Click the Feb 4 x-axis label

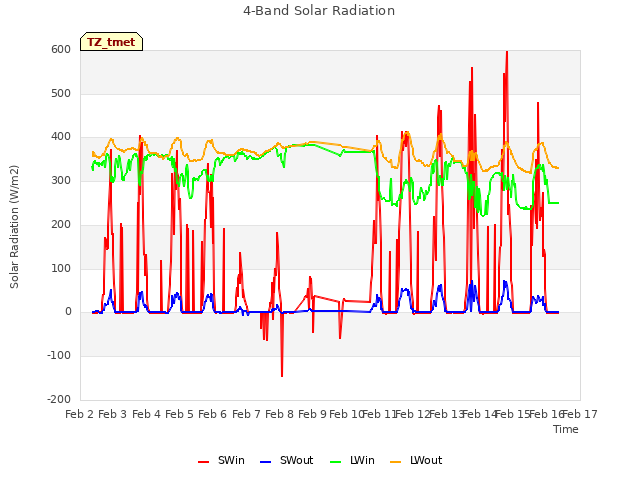[x=146, y=414]
